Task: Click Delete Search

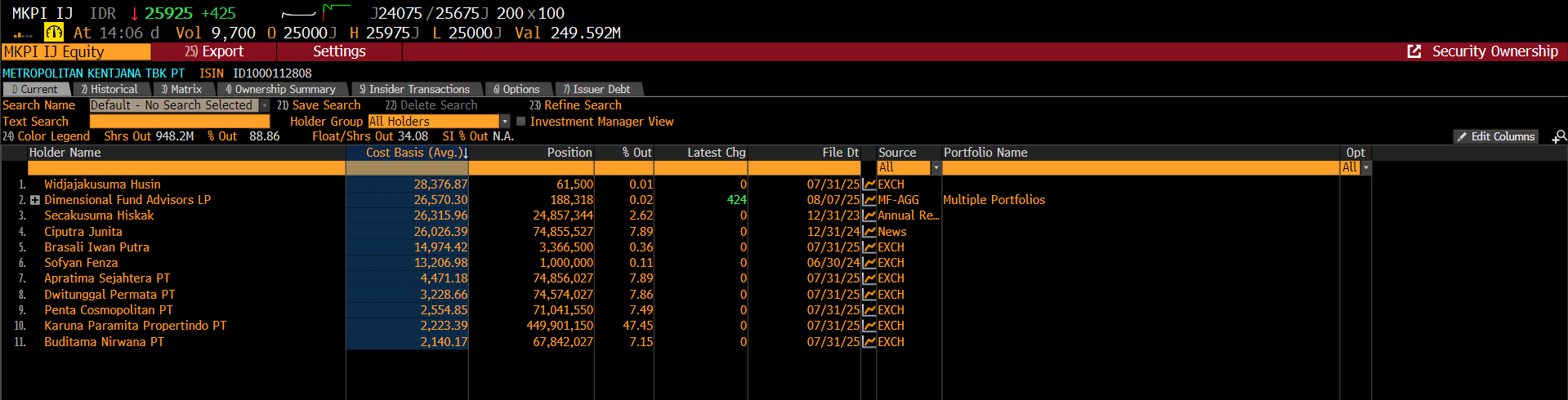Action: [x=431, y=105]
